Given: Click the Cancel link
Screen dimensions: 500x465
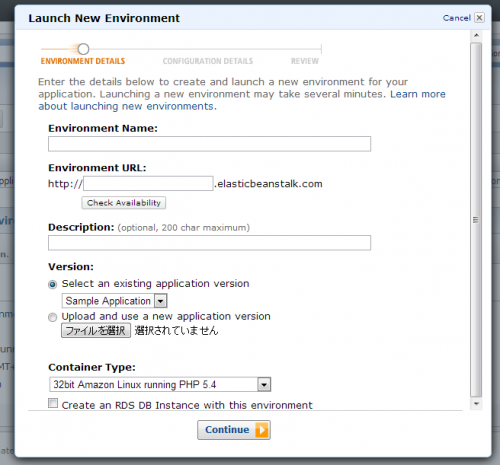Looking at the screenshot, I should 457,18.
